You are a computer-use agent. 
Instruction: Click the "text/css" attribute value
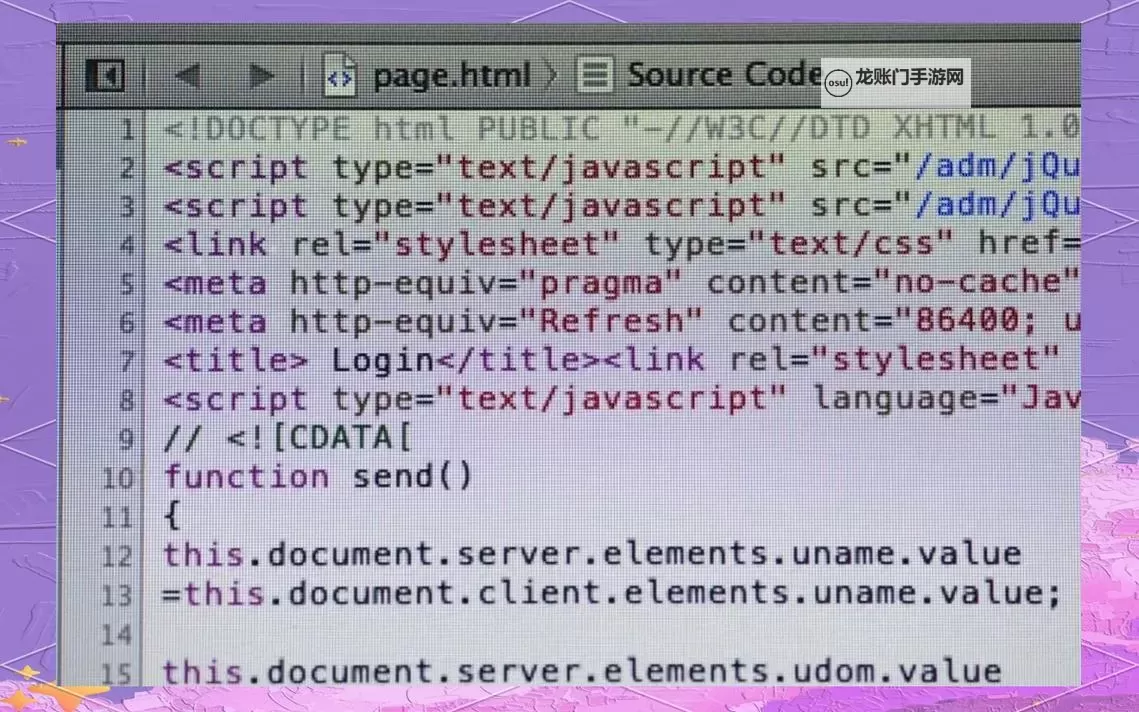795,244
